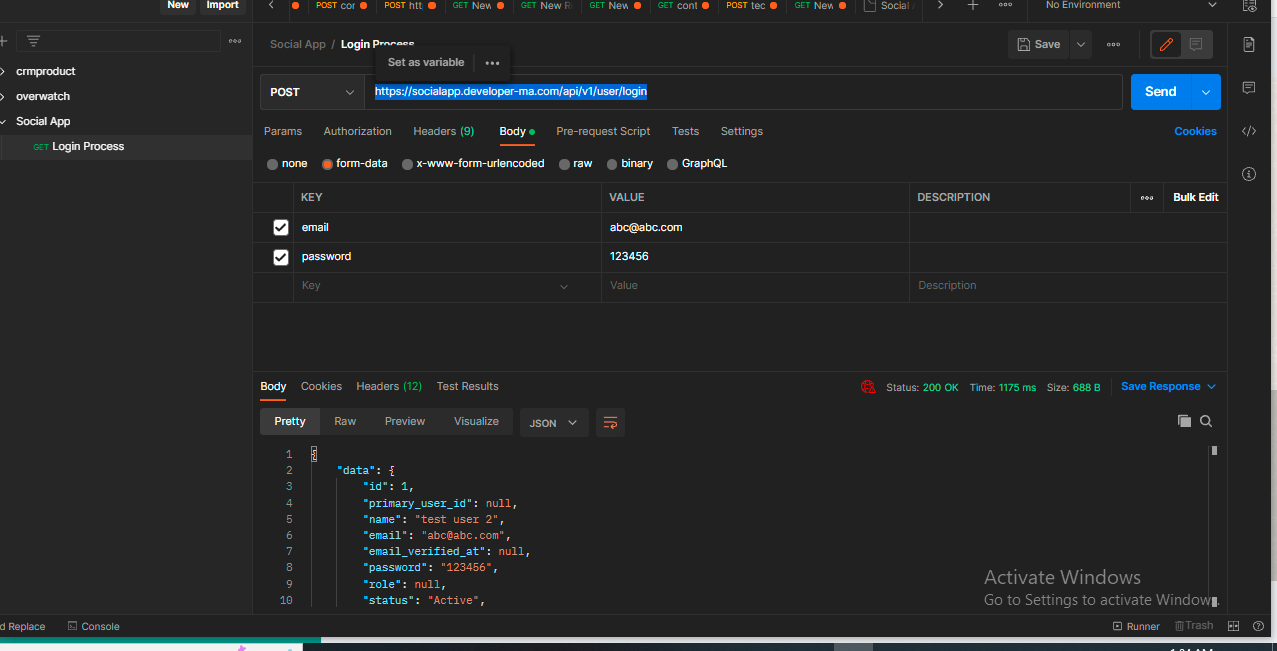Open the comments icon in right sidebar

(1249, 88)
